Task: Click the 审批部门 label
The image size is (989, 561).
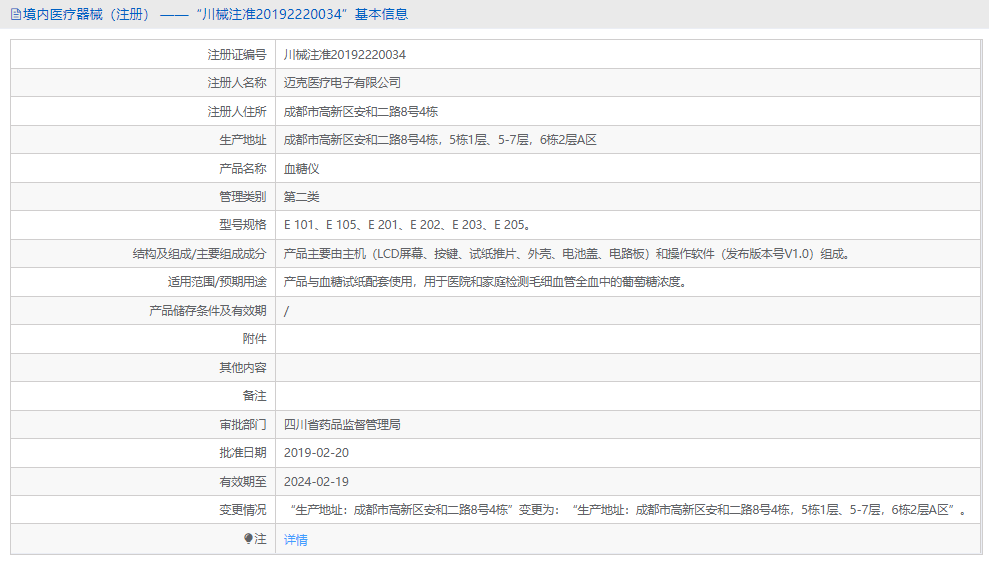Action: pos(243,425)
